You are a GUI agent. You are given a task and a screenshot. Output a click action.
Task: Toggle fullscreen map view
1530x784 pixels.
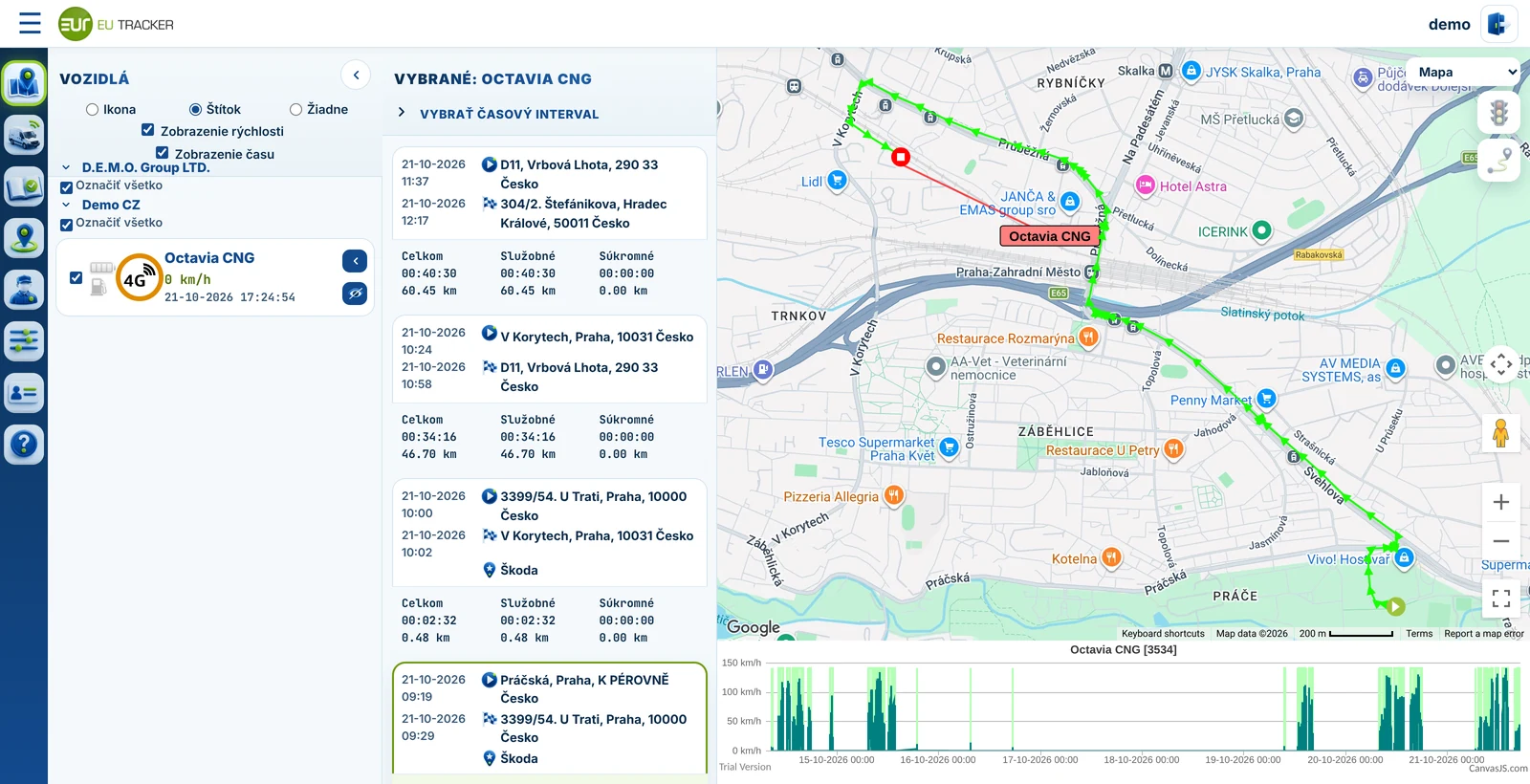tap(1501, 599)
